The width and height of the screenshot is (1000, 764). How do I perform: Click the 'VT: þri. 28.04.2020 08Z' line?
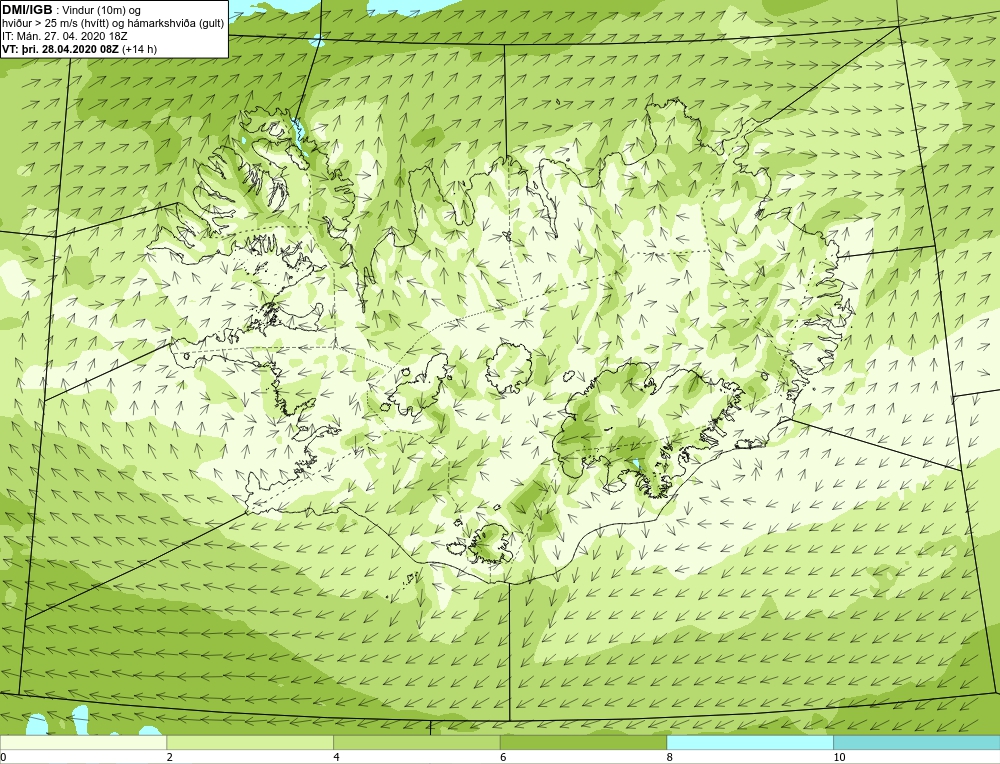tap(61, 49)
